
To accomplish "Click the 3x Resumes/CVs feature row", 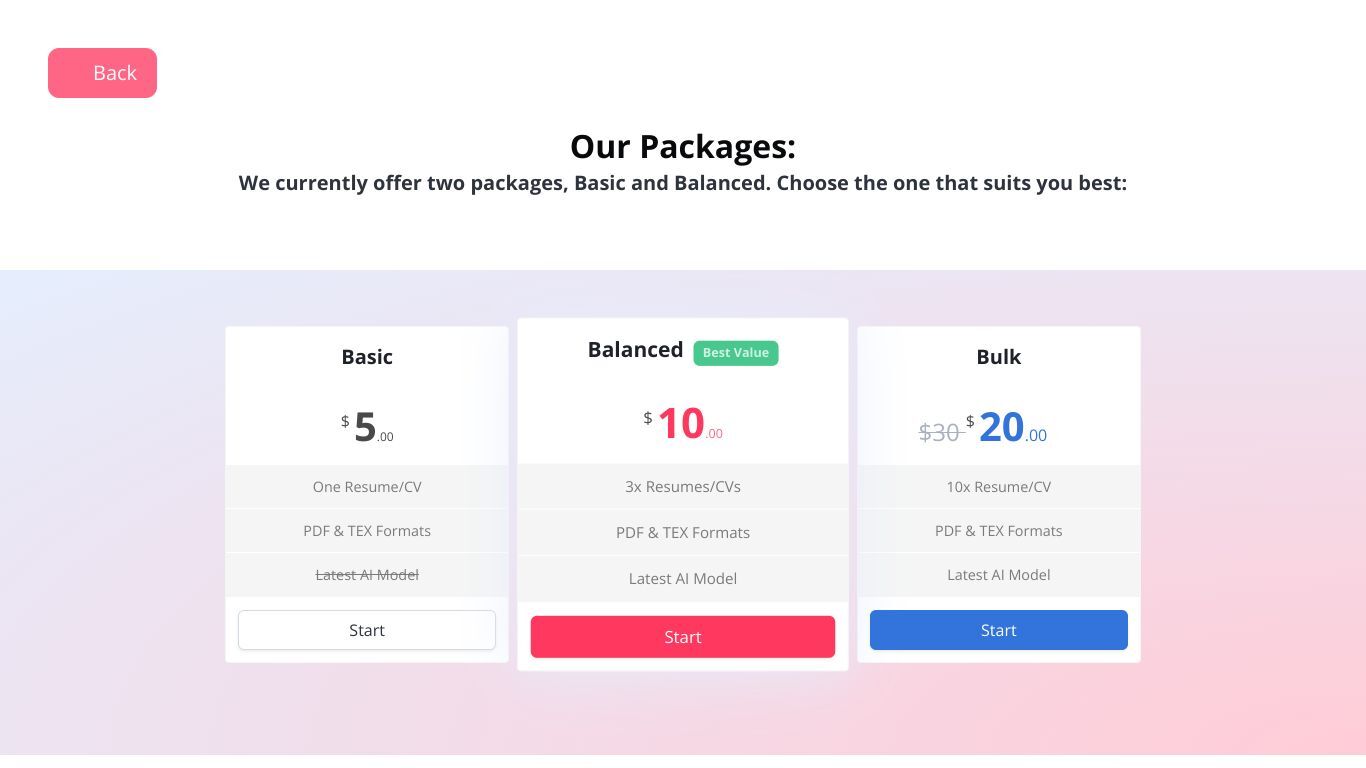I will [x=683, y=487].
